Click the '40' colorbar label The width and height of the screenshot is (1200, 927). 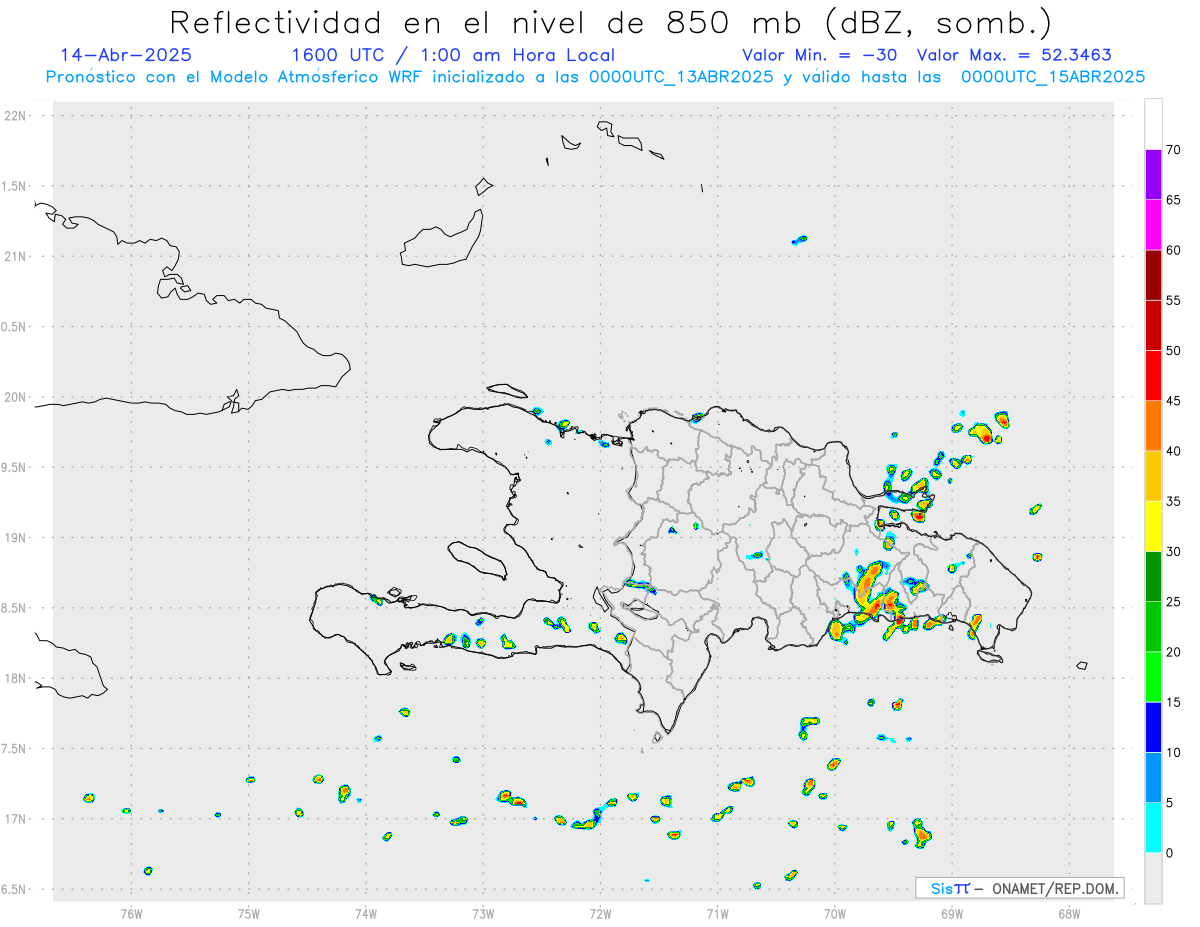pos(1174,451)
